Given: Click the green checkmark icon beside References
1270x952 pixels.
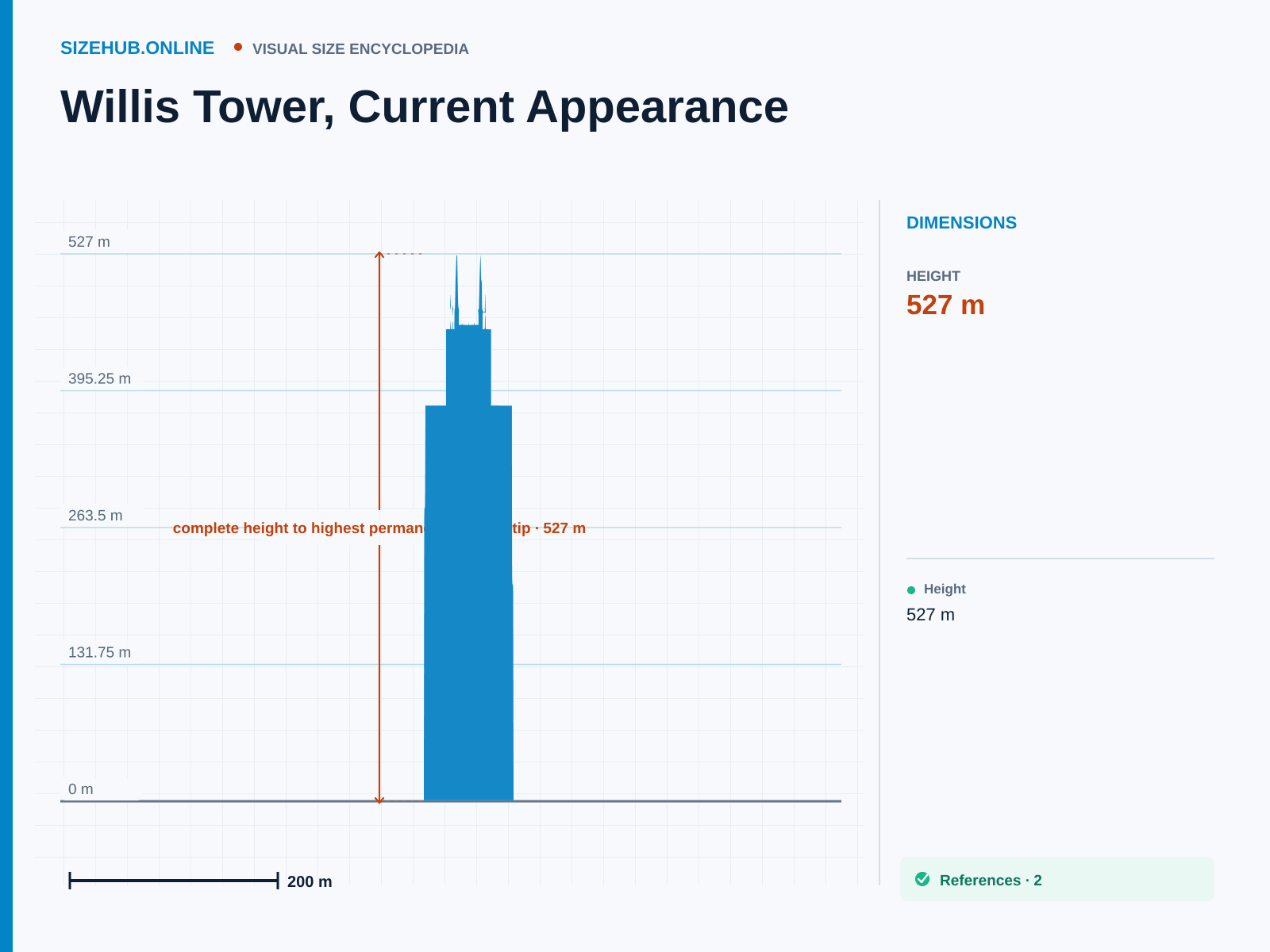Looking at the screenshot, I should (x=922, y=879).
